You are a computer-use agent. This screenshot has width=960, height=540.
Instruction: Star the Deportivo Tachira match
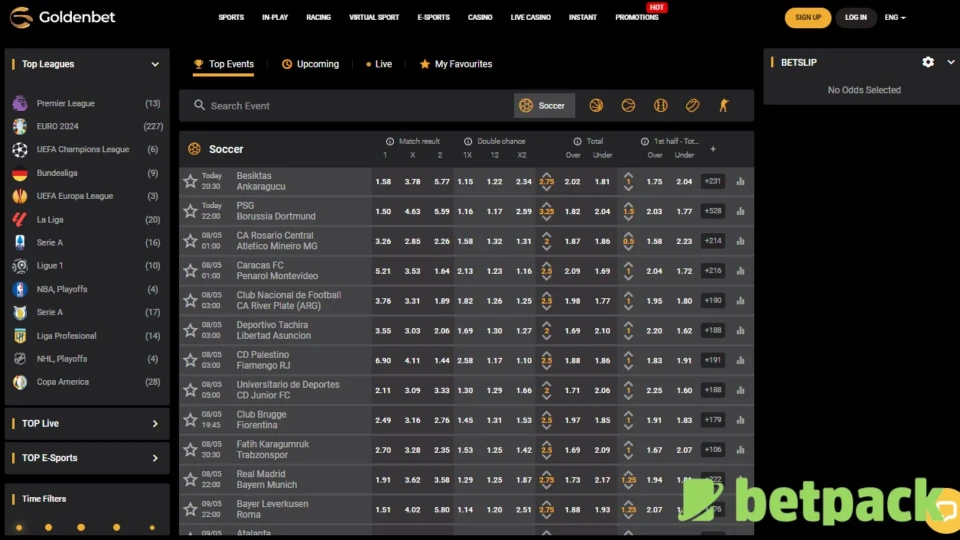point(190,331)
